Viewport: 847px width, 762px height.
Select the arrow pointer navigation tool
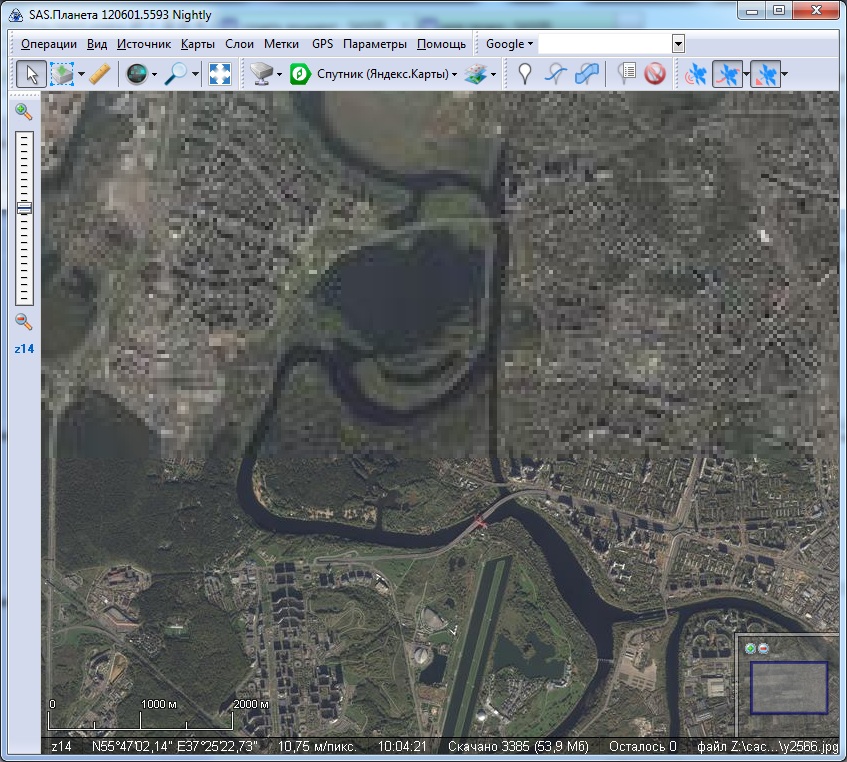pos(31,74)
